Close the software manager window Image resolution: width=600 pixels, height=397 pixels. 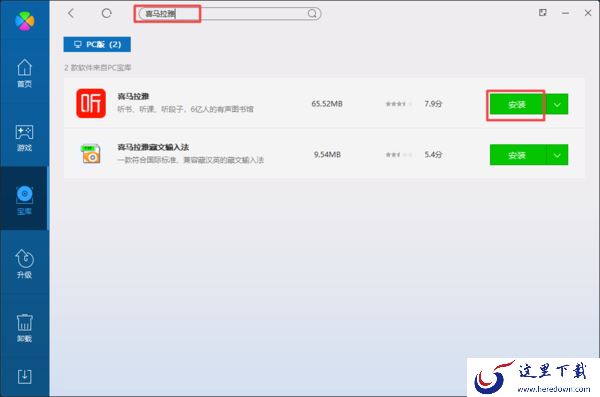588,13
